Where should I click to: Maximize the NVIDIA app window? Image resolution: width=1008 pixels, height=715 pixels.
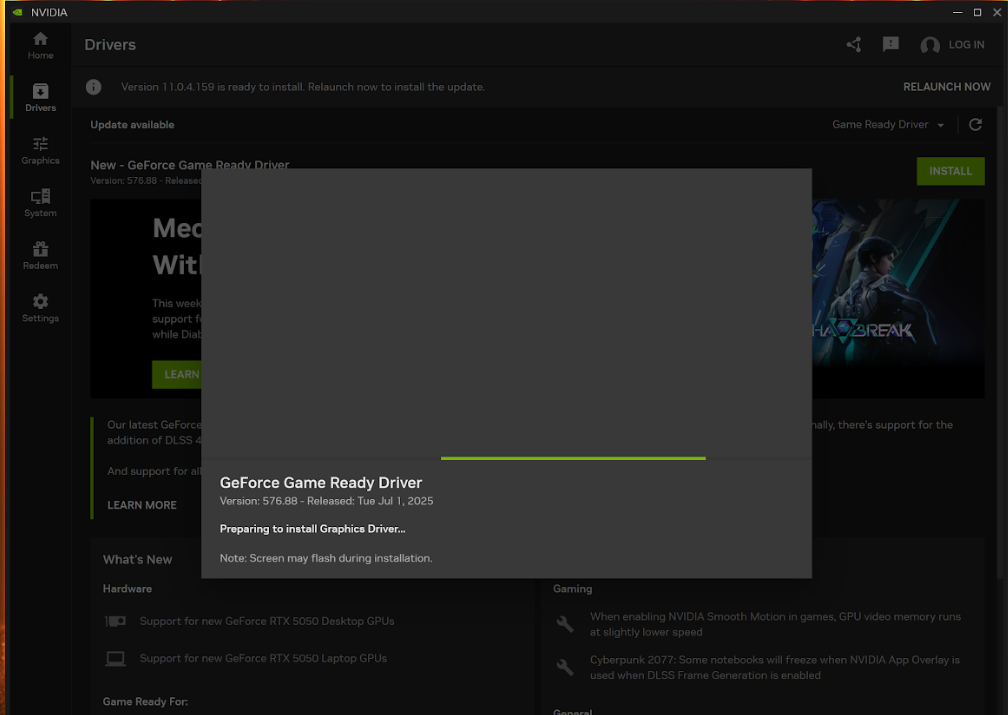pos(977,12)
